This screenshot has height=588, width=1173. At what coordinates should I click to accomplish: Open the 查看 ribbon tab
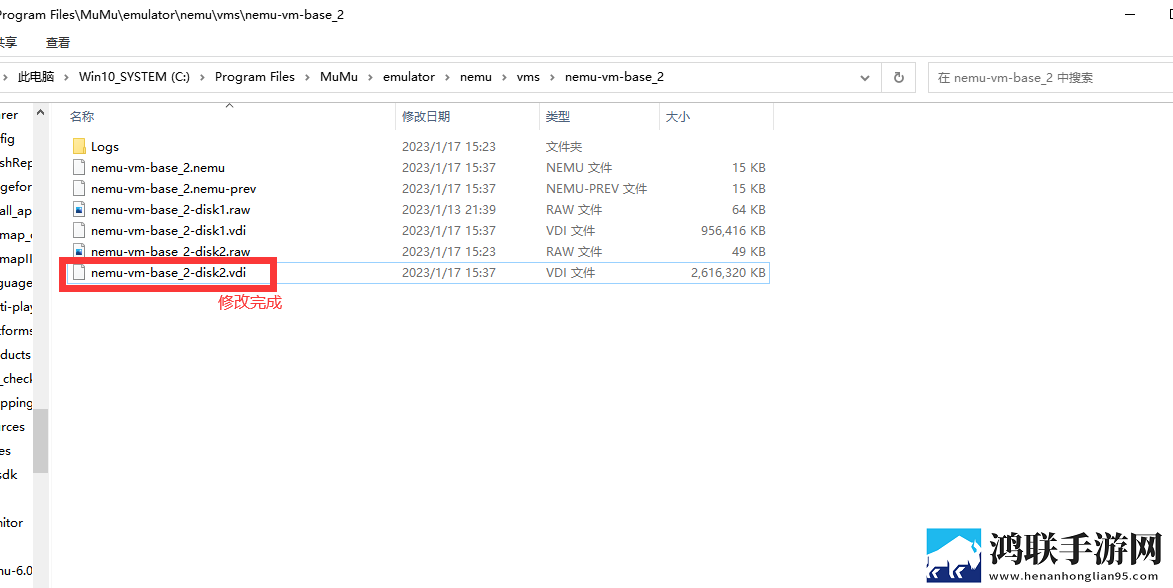pyautogui.click(x=58, y=43)
